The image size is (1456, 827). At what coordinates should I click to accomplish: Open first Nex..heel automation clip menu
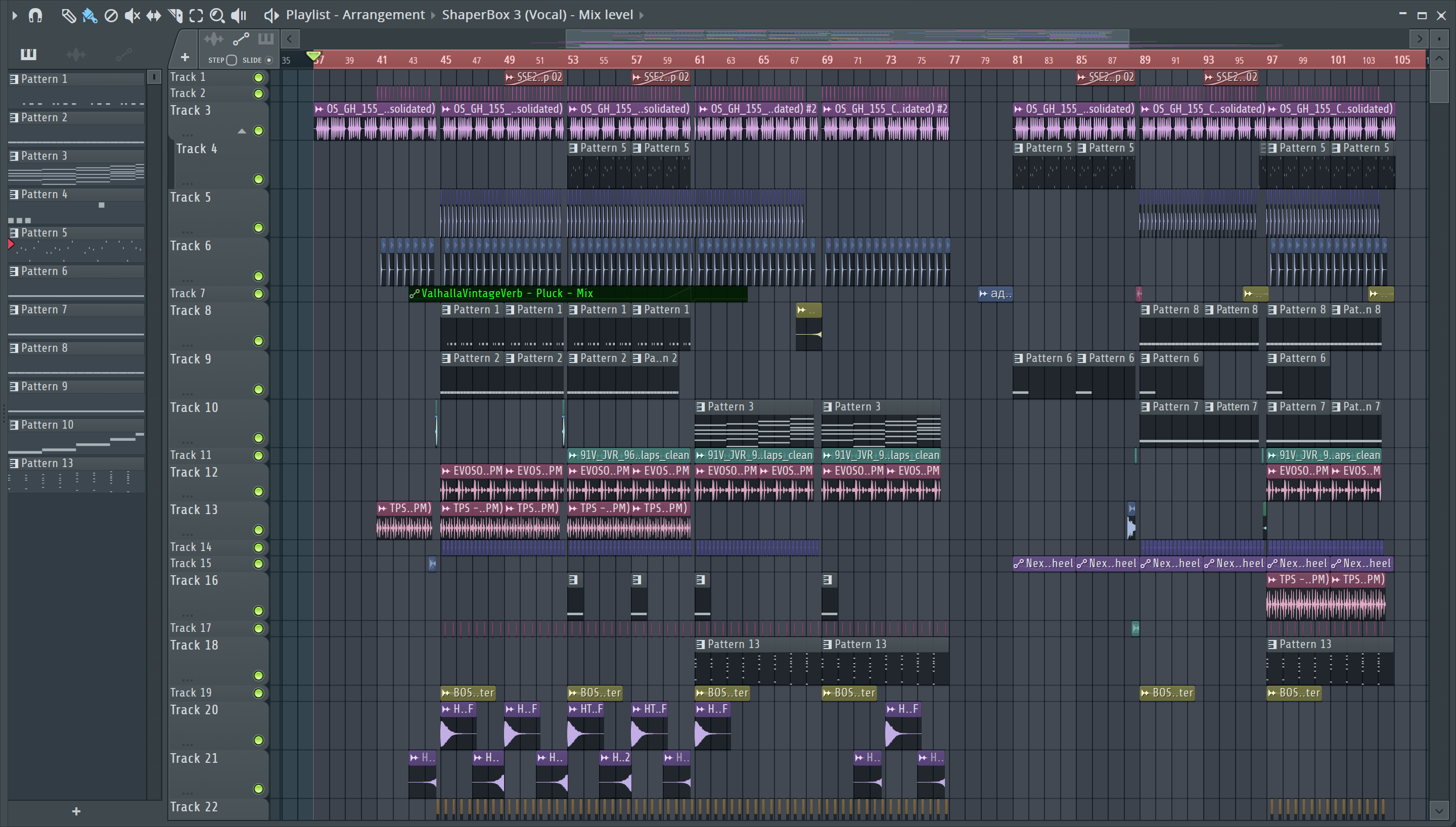tap(1019, 564)
